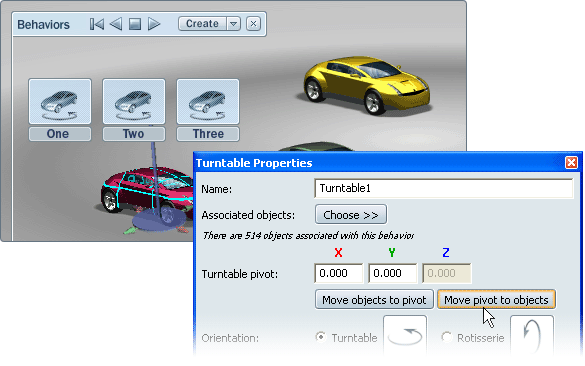Select the Rotisserie orientation radio

(446, 337)
